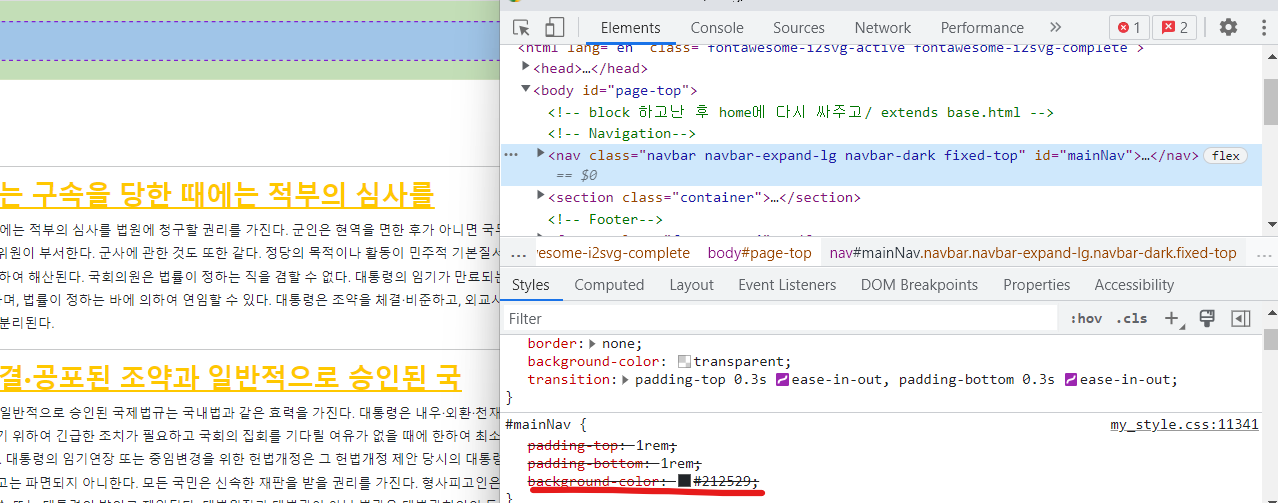Viewport: 1278px width, 503px height.
Task: Open the first yellow heading link on page
Action: point(217,194)
